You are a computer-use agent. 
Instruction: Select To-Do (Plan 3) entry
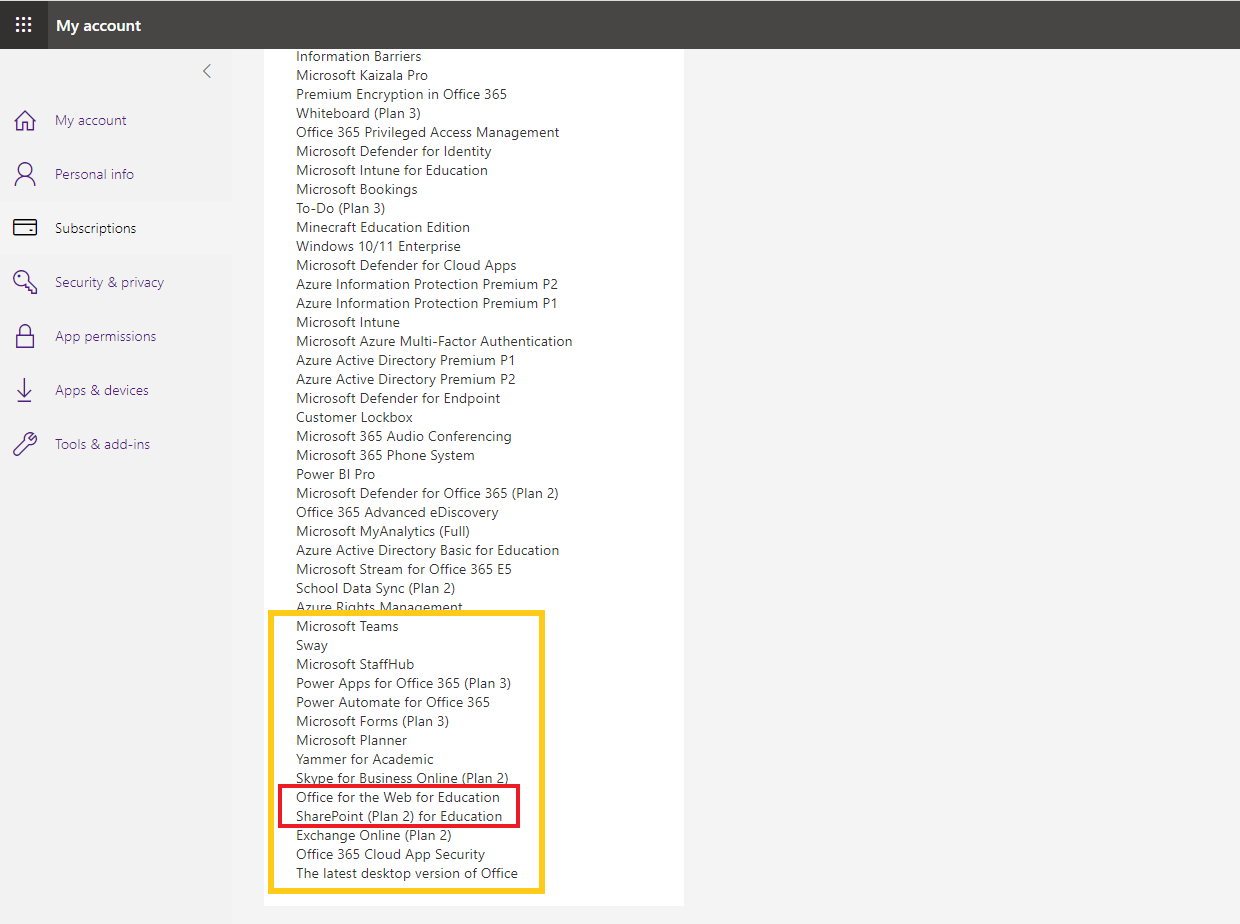pos(341,208)
